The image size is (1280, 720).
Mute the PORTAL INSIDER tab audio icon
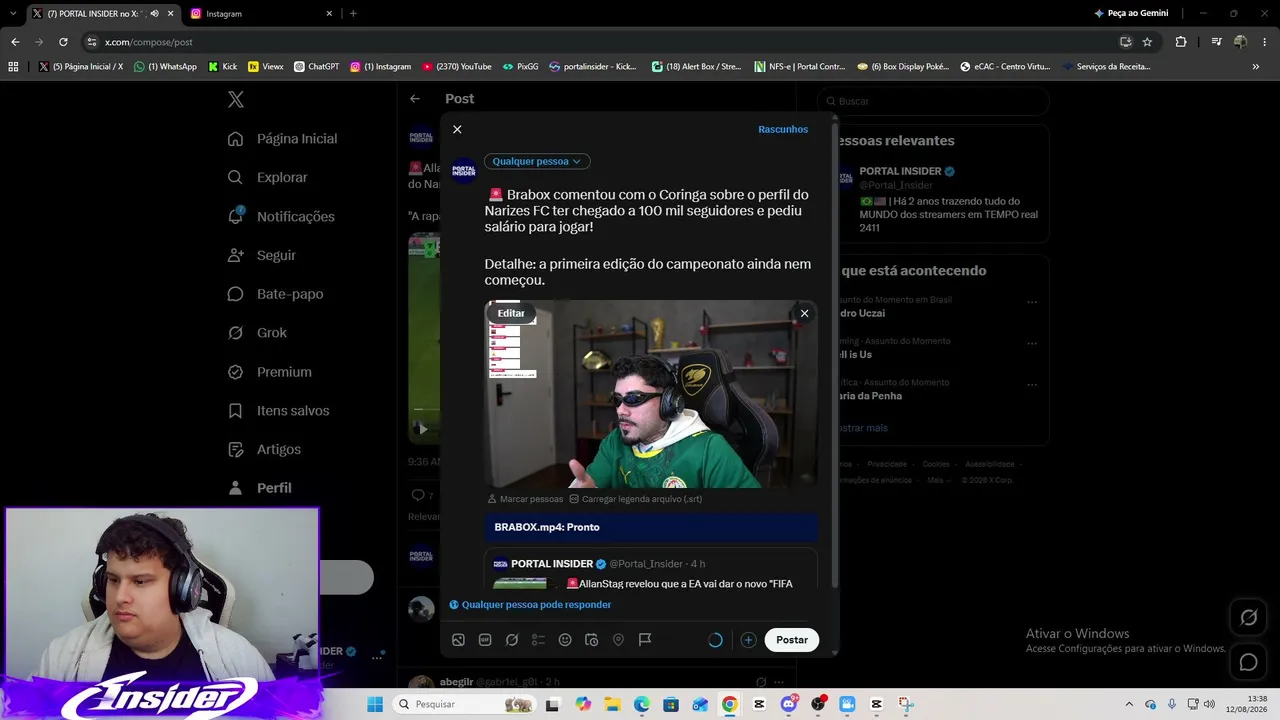[x=154, y=14]
